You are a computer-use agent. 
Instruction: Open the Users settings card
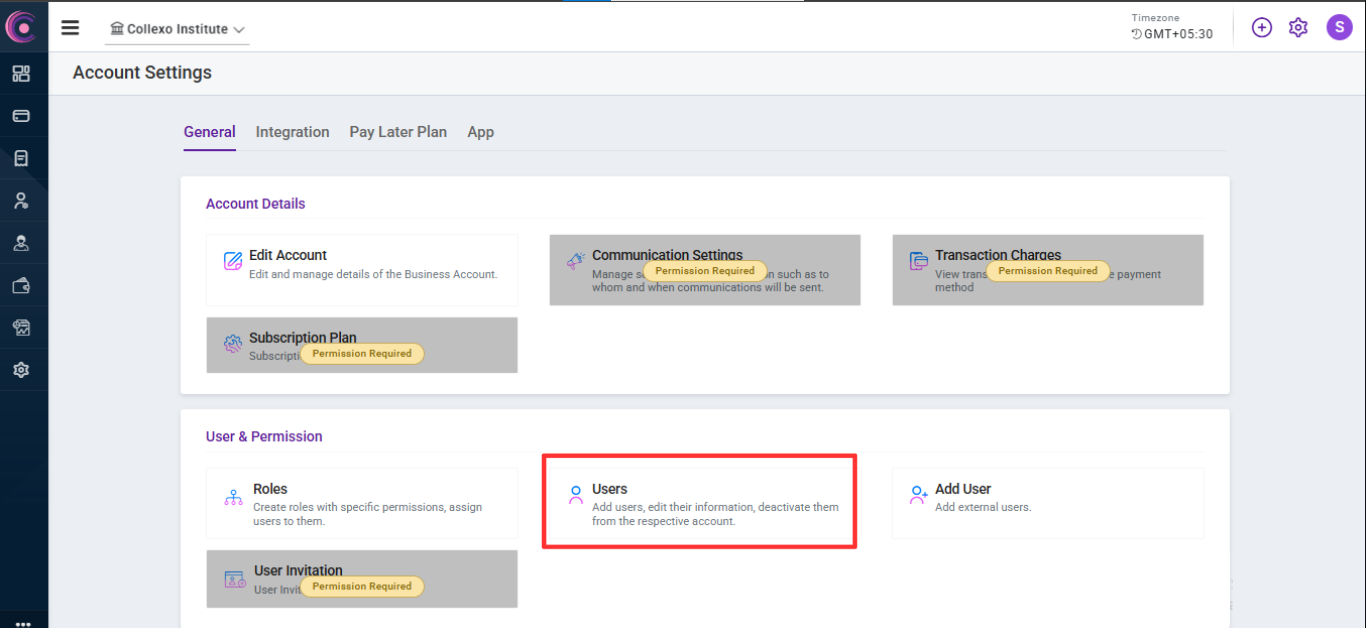699,502
